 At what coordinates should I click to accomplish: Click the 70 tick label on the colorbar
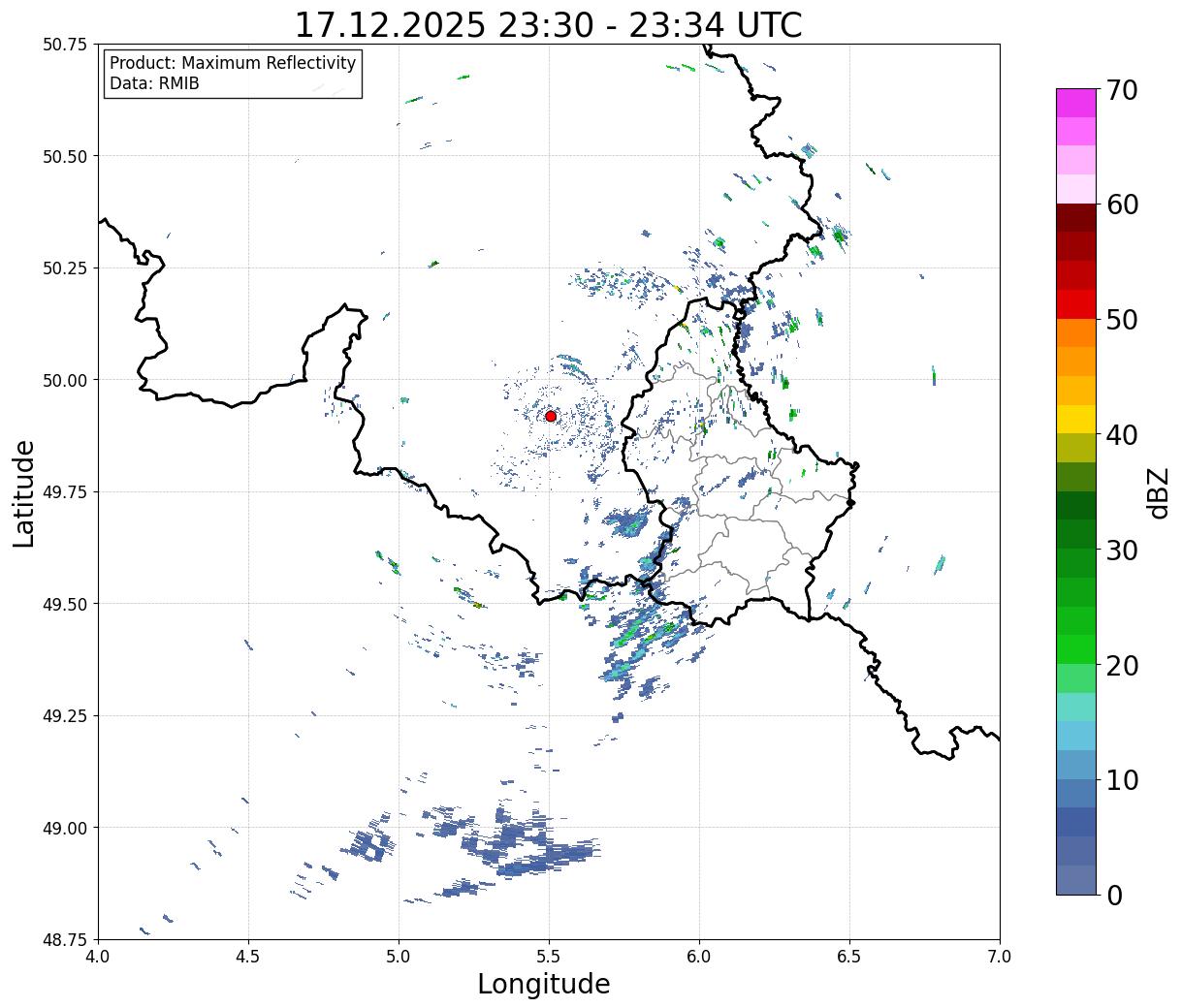pos(1122,90)
